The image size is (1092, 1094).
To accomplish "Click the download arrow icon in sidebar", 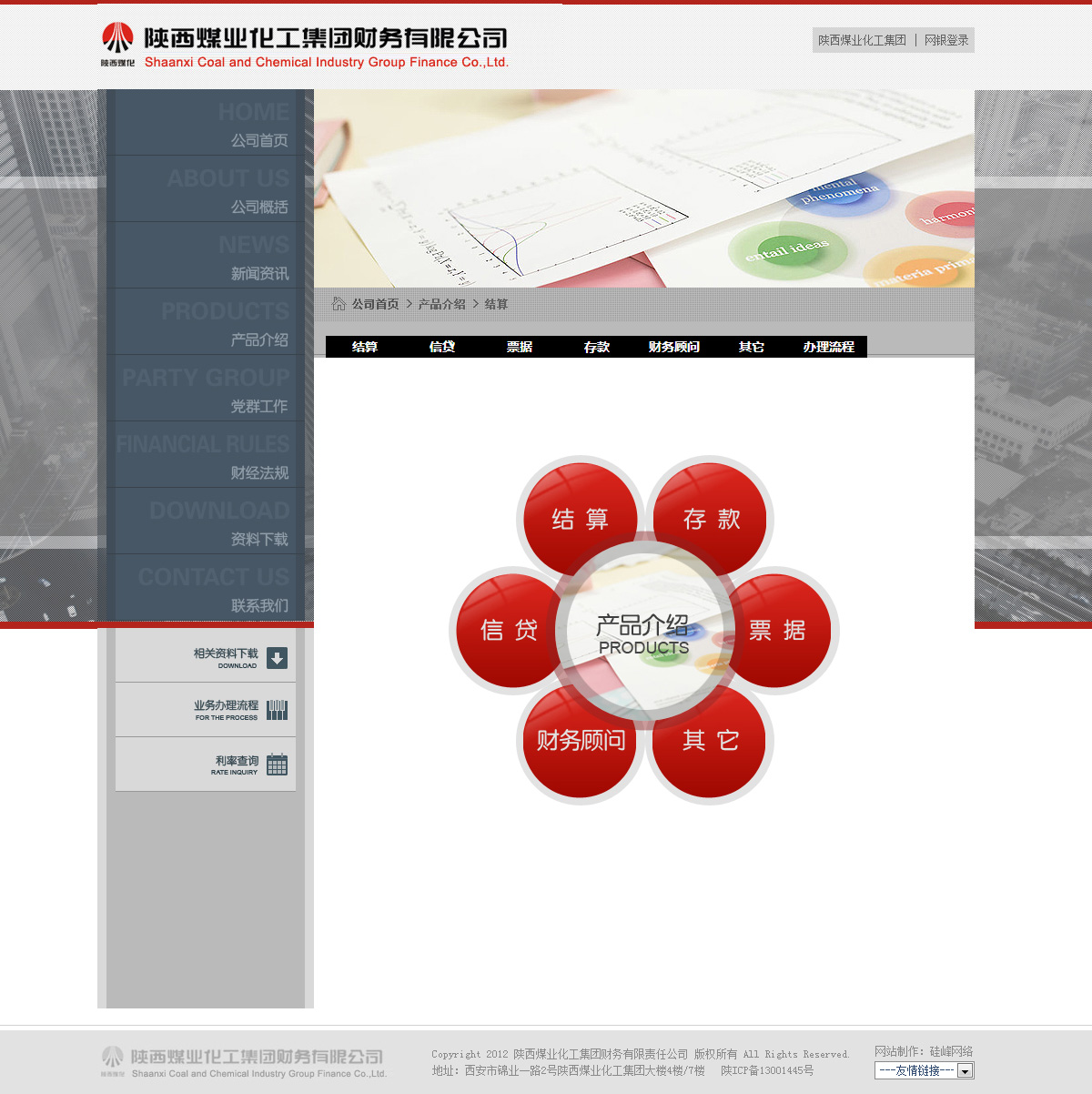I will (278, 658).
